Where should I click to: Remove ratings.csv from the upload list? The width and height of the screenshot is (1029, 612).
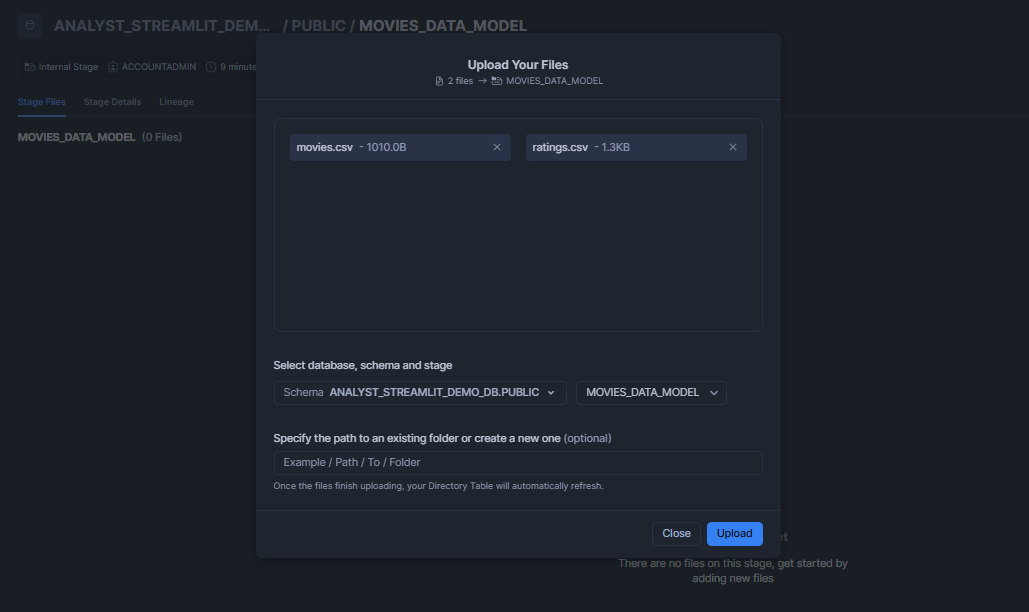pos(733,147)
